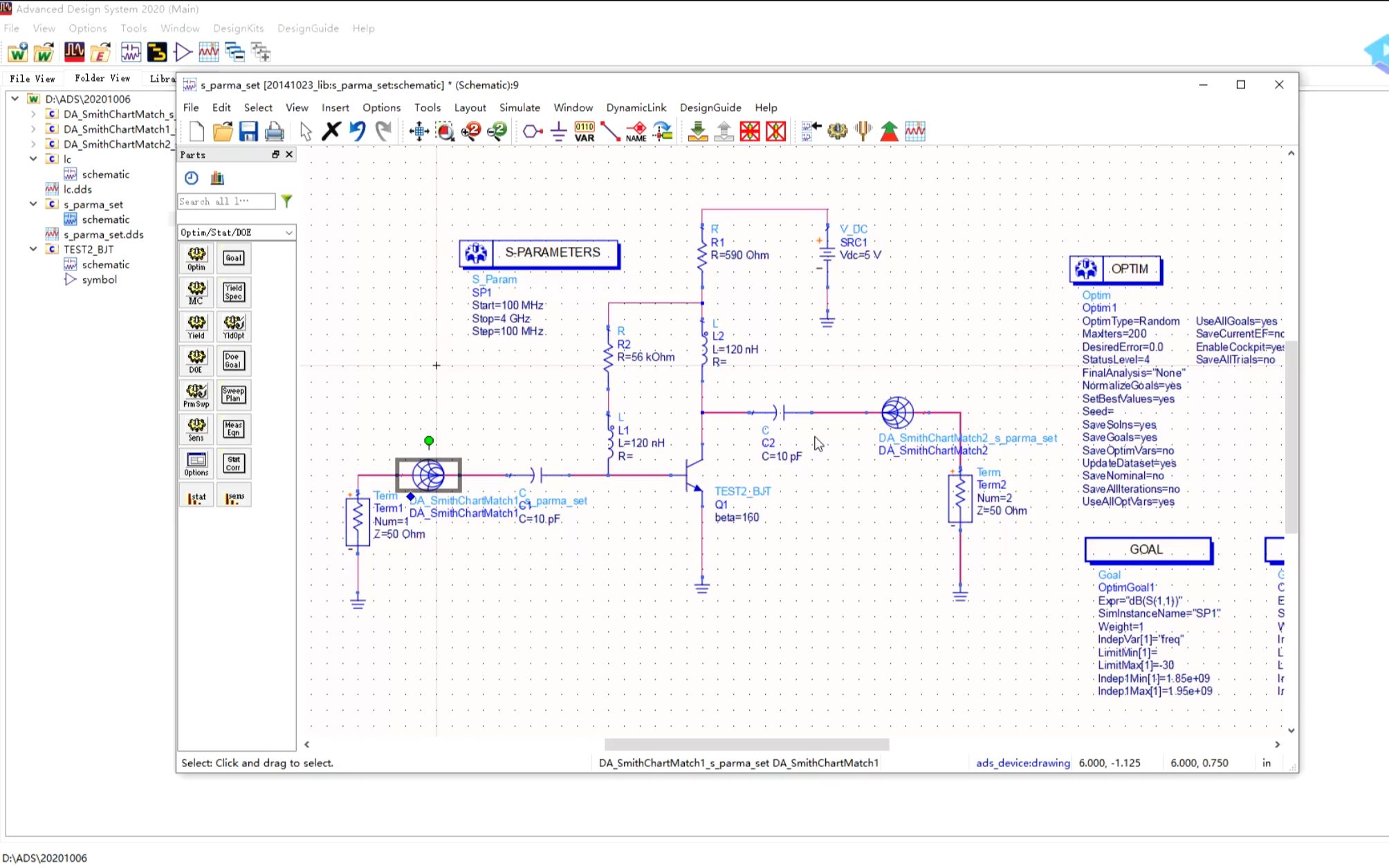Select the Yield Spec palette item

click(234, 293)
